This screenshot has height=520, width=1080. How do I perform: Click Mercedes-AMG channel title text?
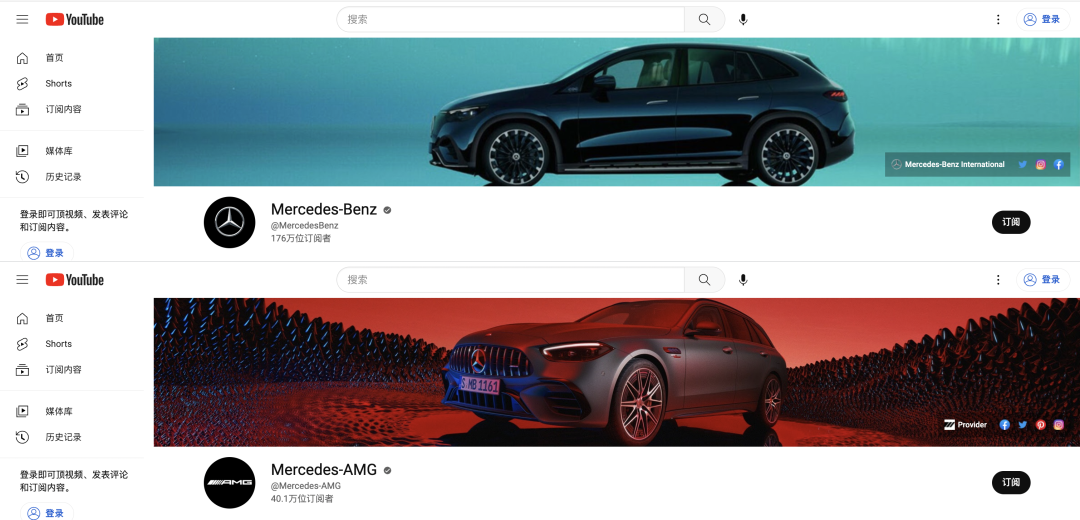[x=324, y=470]
